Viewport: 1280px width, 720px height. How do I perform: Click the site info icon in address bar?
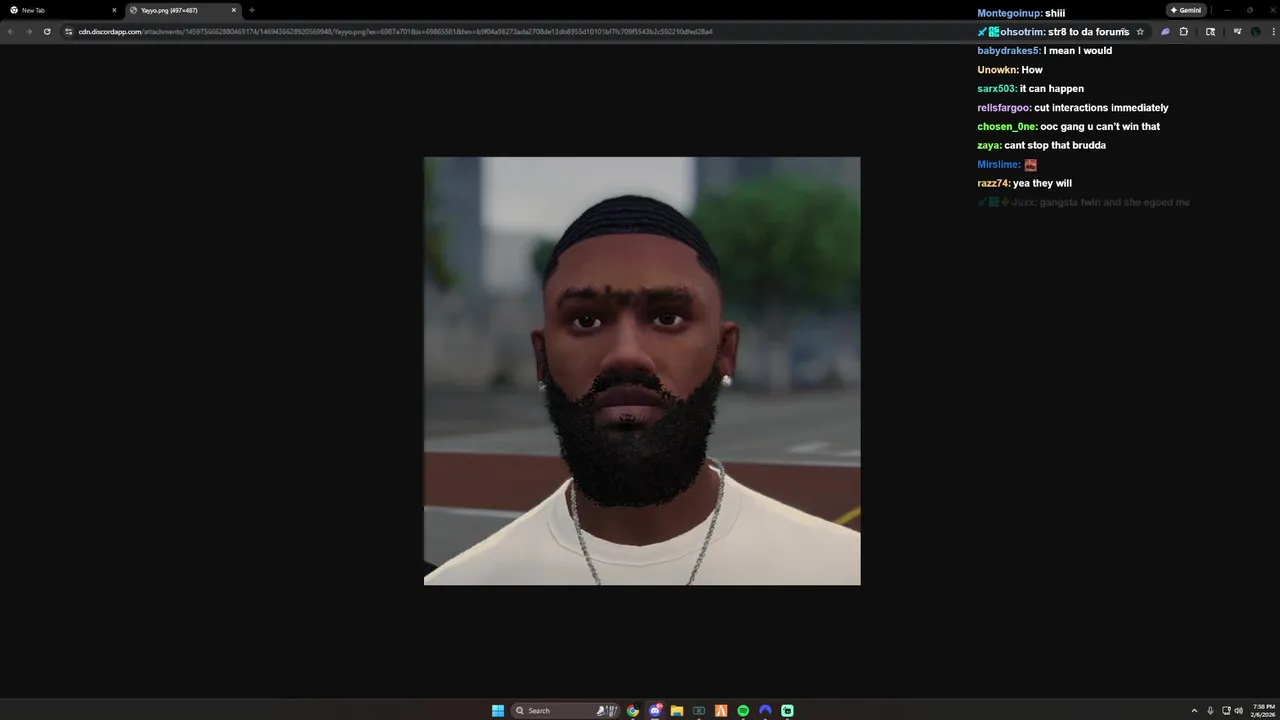tap(69, 32)
